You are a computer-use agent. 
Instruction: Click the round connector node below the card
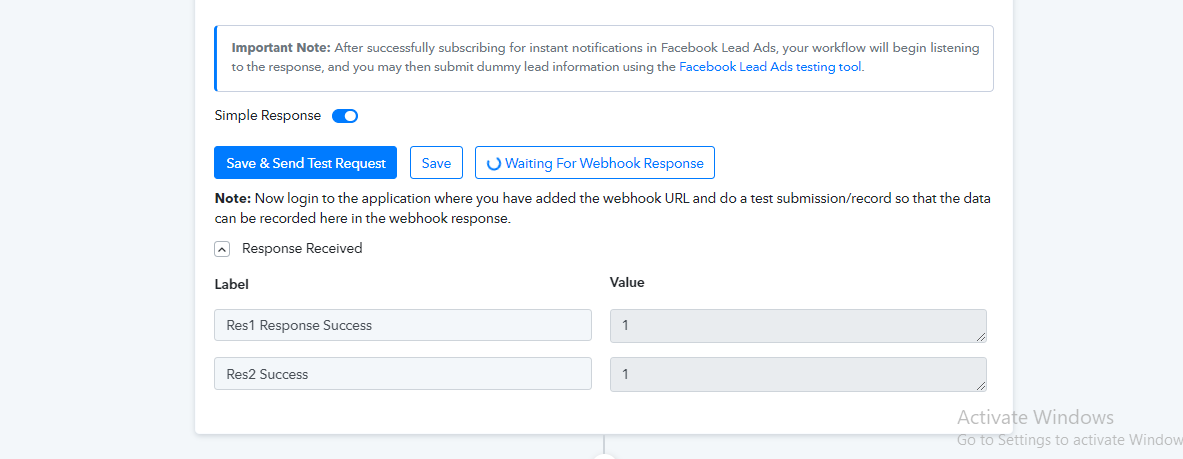tap(604, 456)
